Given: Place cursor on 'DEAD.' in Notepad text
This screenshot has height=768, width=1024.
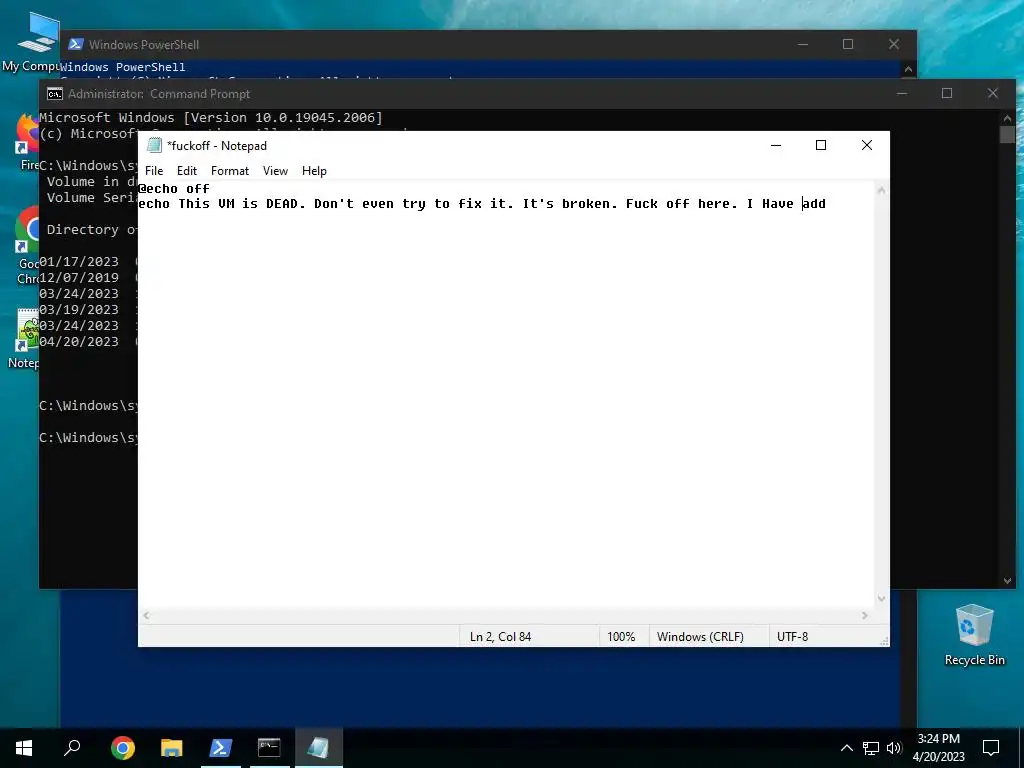Looking at the screenshot, I should [285, 204].
